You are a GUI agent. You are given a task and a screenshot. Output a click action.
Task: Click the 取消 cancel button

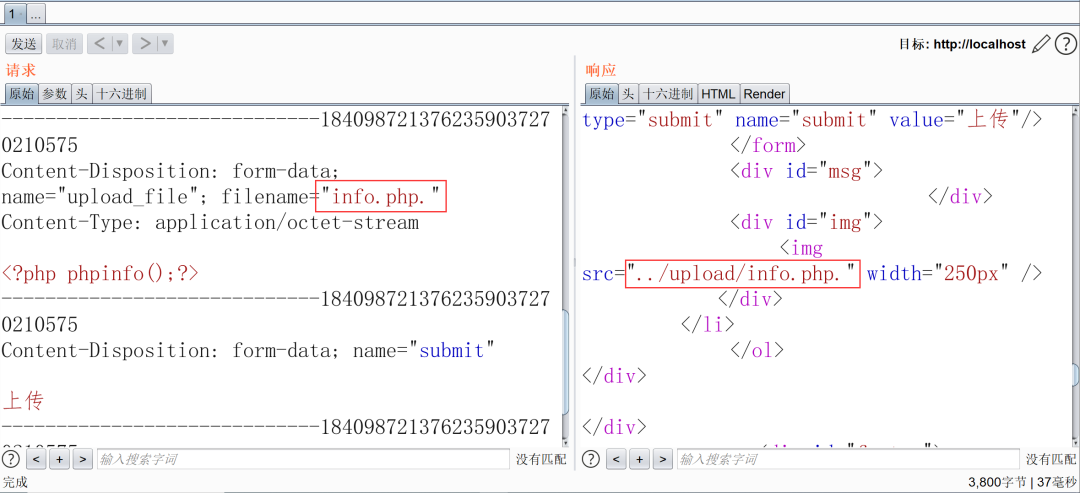coord(64,44)
